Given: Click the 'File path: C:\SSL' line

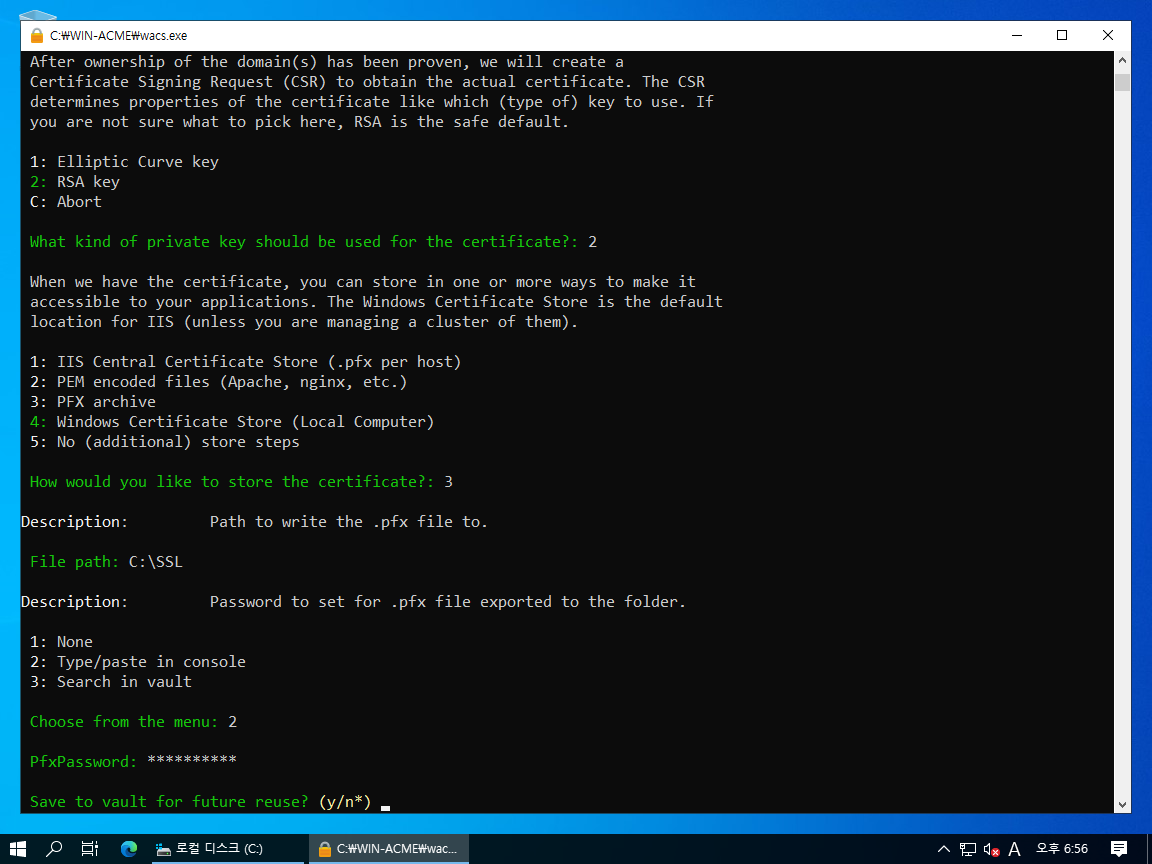Looking at the screenshot, I should click(x=106, y=561).
